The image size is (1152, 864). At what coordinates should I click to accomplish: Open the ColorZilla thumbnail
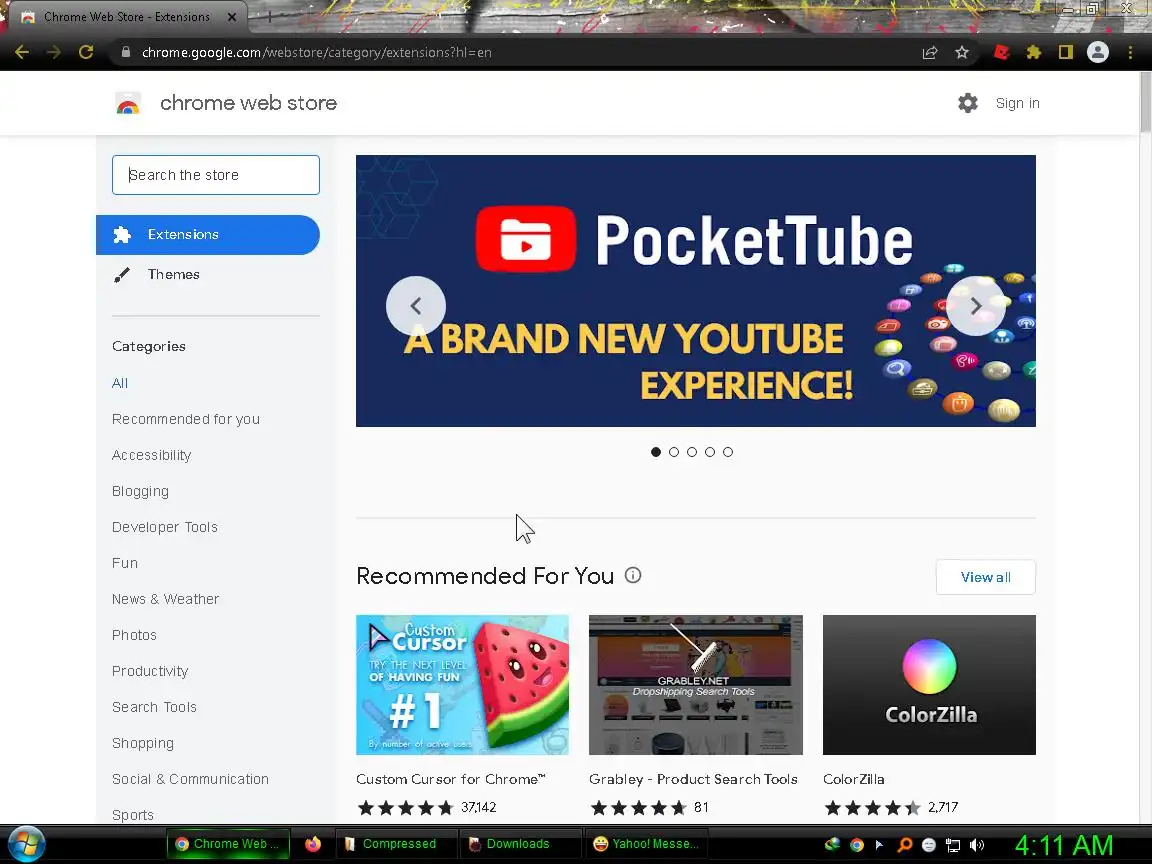(929, 685)
